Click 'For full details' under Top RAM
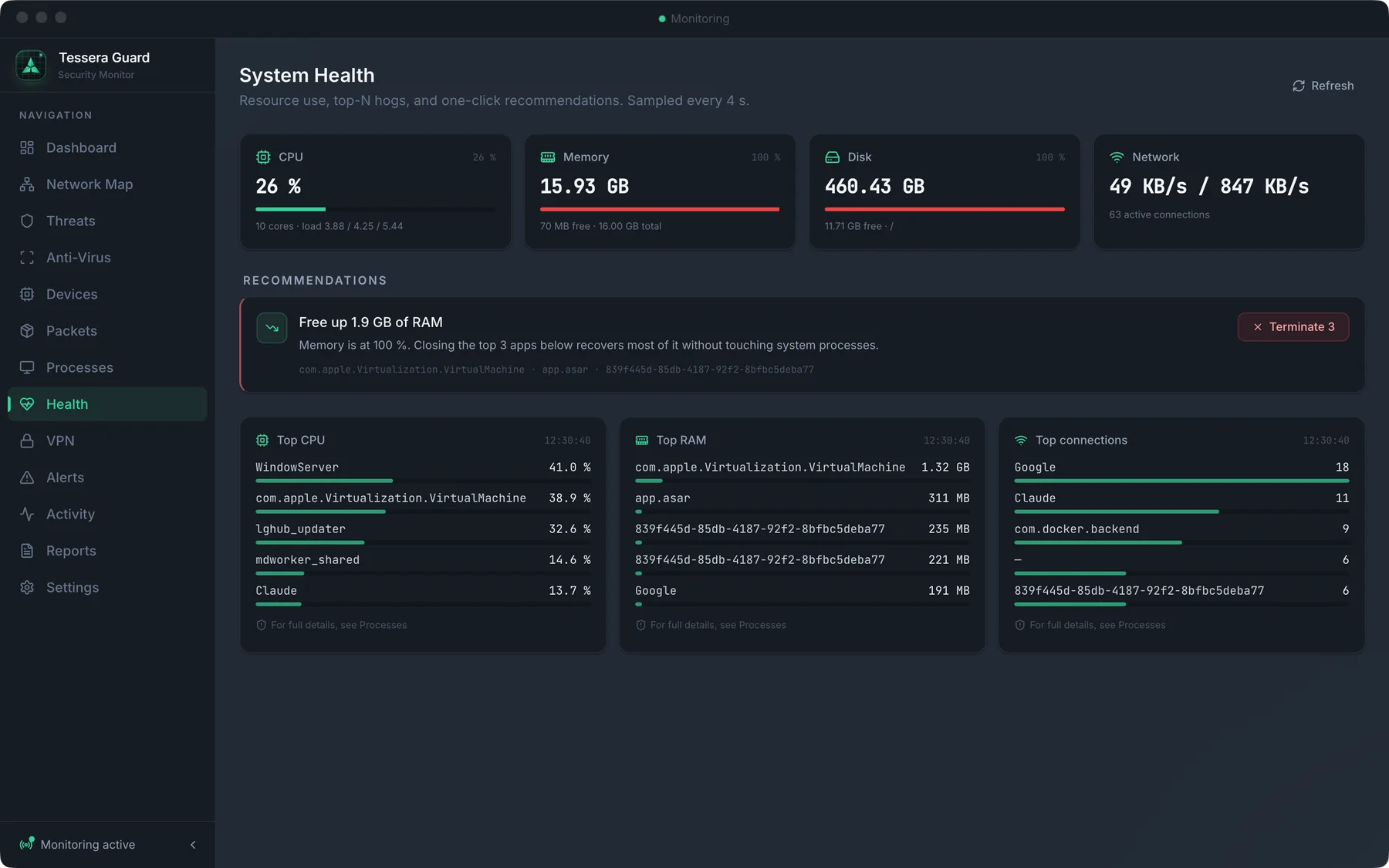 point(718,625)
